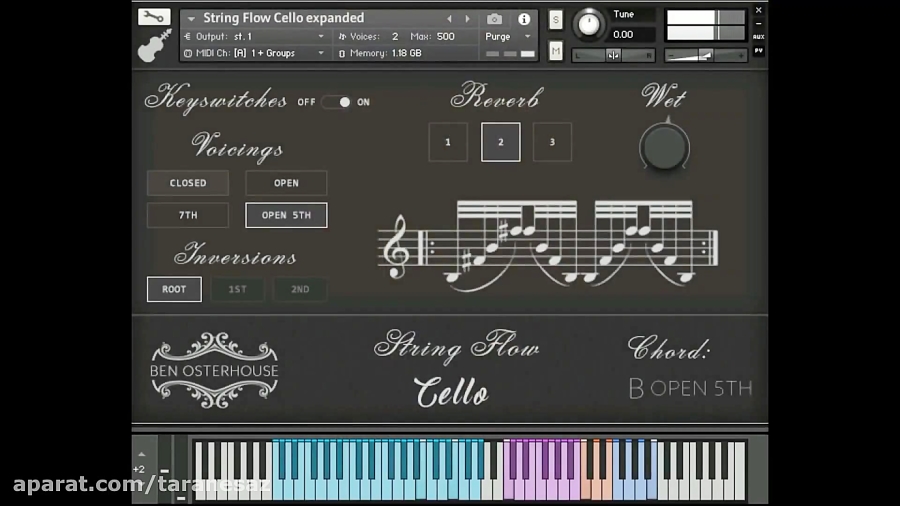Click the B OPEN 5TH chord display
The image size is (900, 506).
coord(690,388)
